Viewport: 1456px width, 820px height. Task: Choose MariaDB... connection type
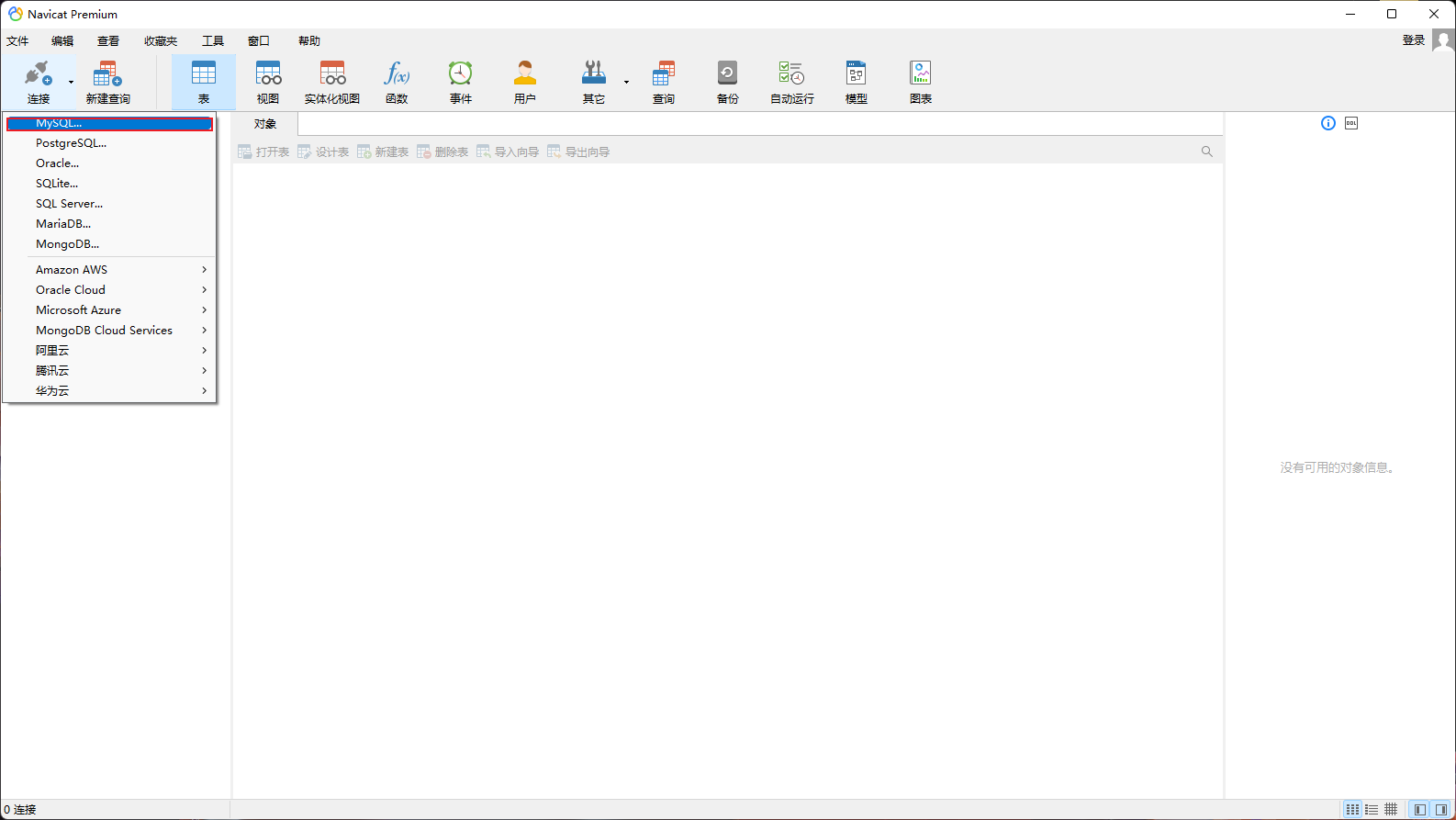pyautogui.click(x=110, y=223)
